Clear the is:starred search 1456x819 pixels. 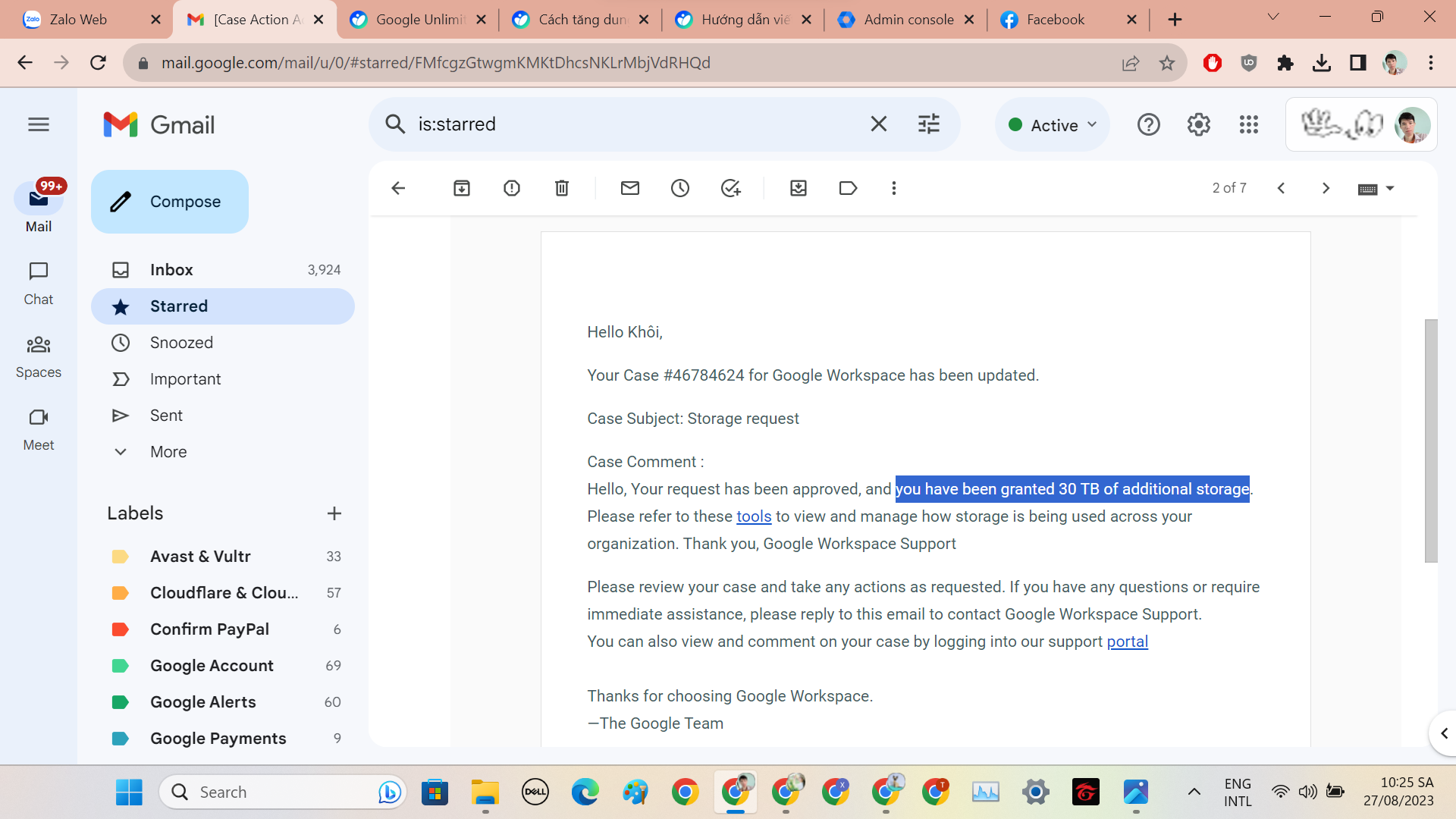pyautogui.click(x=878, y=124)
